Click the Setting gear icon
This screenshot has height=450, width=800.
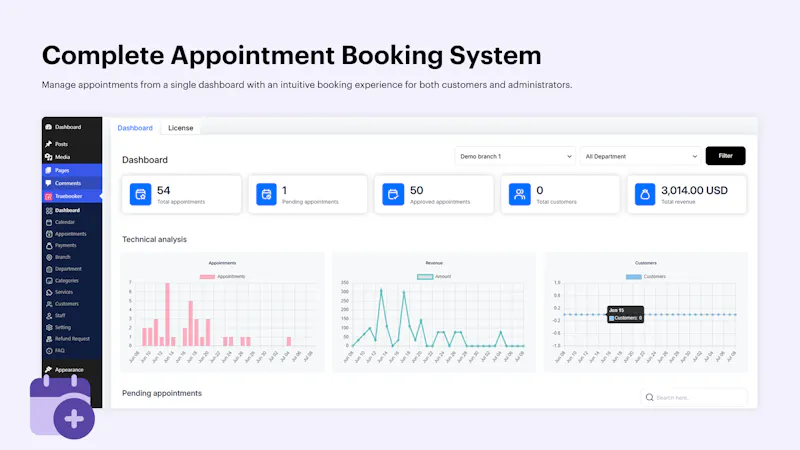pos(49,328)
